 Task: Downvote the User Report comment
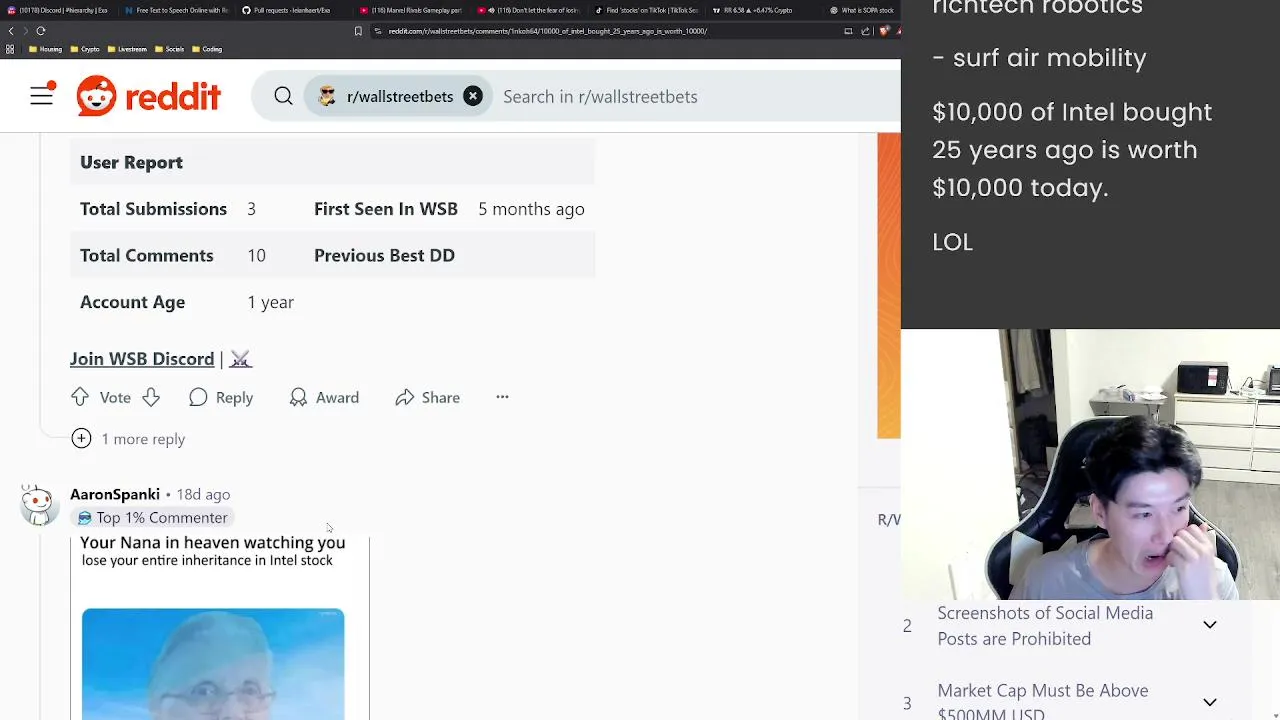pos(150,398)
